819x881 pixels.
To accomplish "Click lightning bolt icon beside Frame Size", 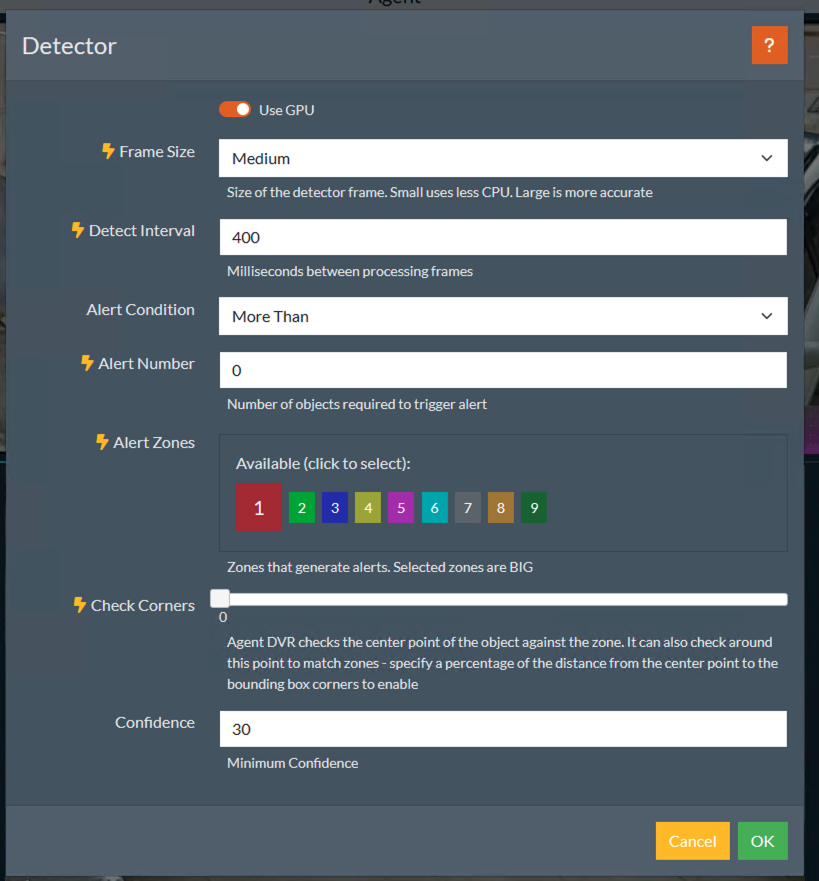I will coord(109,152).
